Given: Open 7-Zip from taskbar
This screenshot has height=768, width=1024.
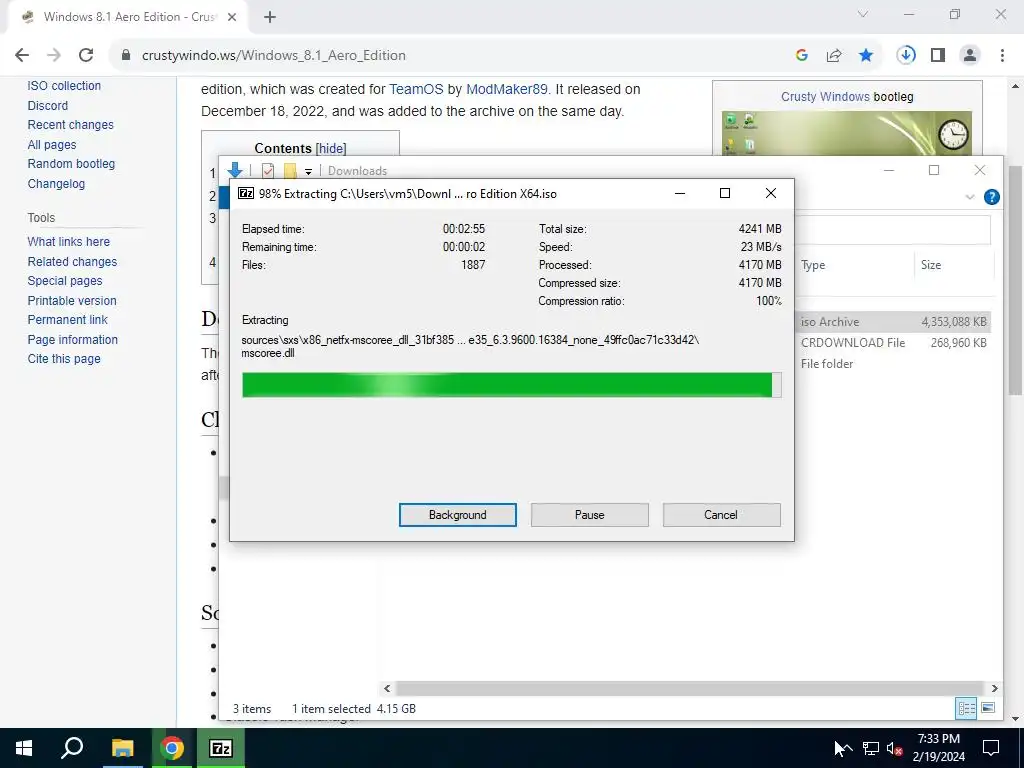Looking at the screenshot, I should [221, 748].
